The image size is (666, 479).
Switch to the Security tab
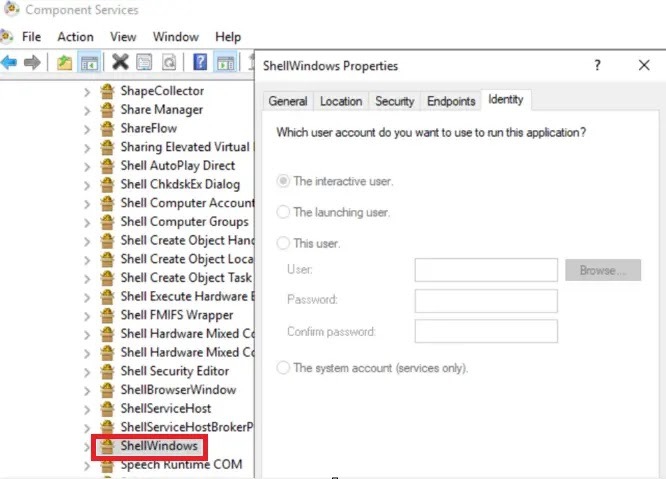pyautogui.click(x=395, y=101)
